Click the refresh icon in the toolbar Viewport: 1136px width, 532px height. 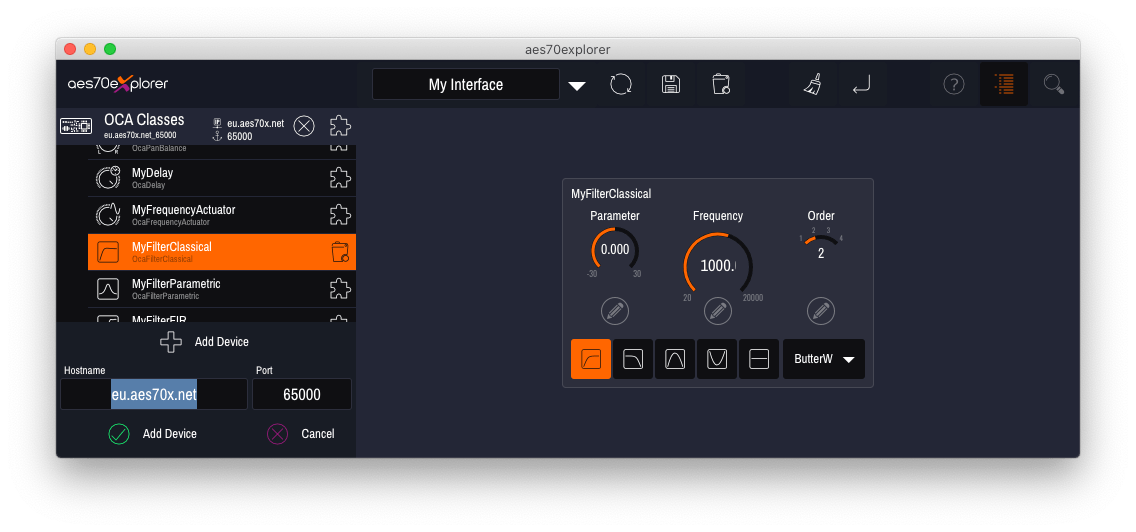[621, 85]
